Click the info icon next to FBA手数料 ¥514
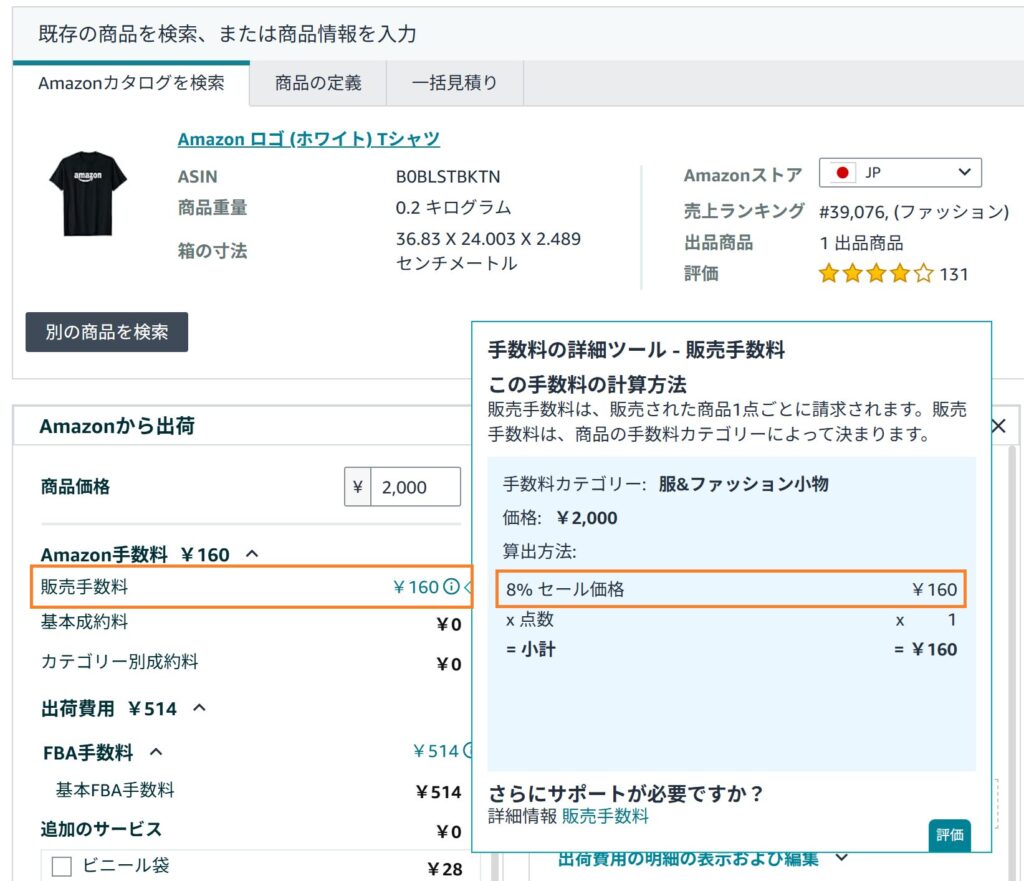This screenshot has width=1024, height=881. pyautogui.click(x=468, y=751)
